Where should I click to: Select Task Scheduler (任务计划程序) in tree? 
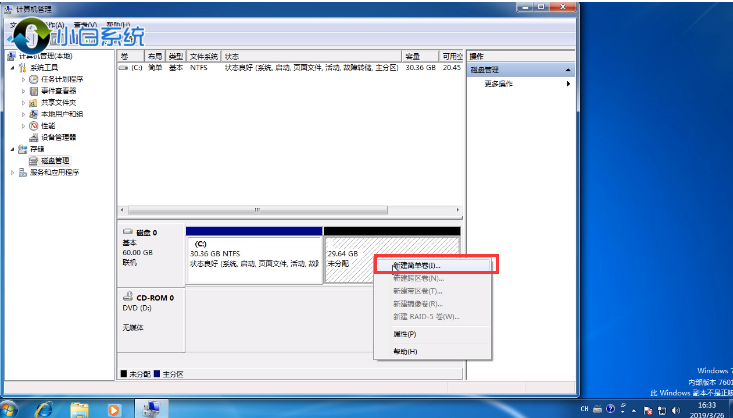(62, 79)
